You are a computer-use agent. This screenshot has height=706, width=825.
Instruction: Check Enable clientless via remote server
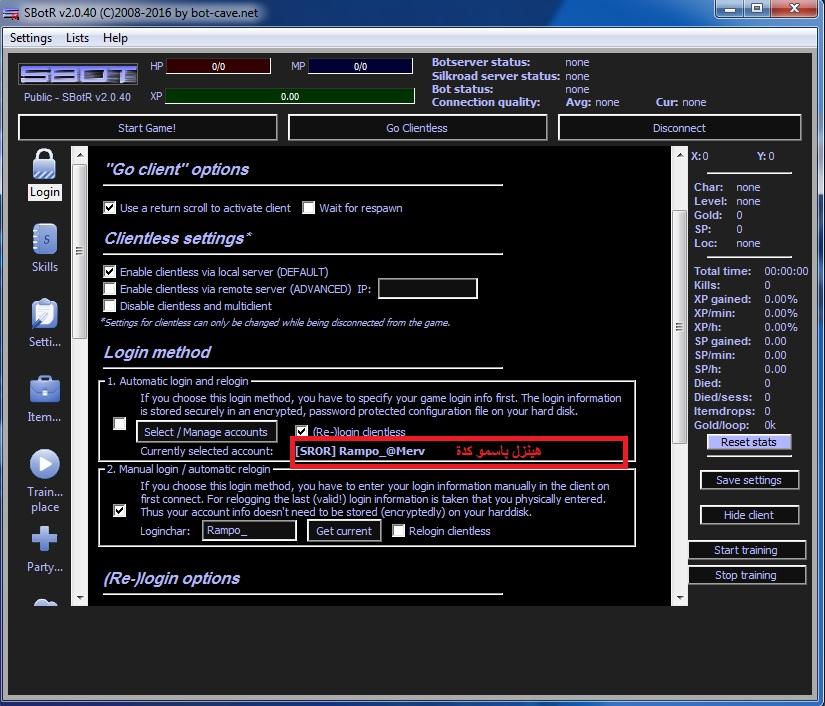pyautogui.click(x=109, y=288)
